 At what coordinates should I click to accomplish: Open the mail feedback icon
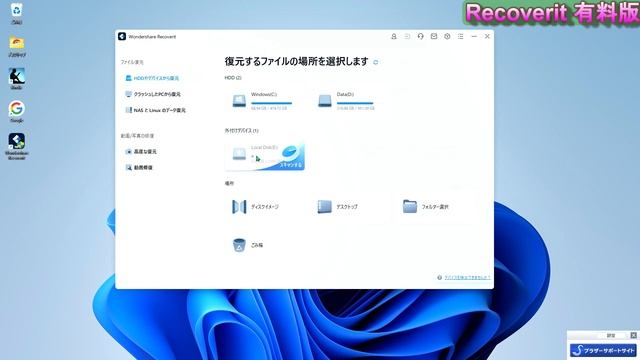tap(434, 36)
